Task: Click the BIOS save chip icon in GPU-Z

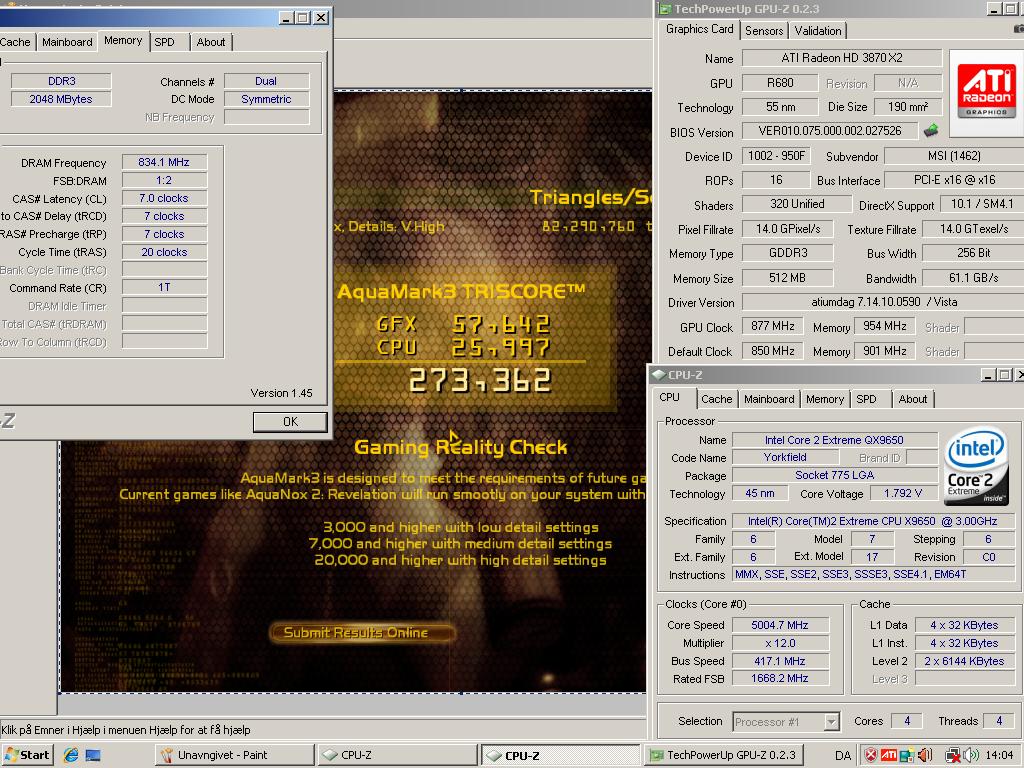Action: pyautogui.click(x=931, y=131)
